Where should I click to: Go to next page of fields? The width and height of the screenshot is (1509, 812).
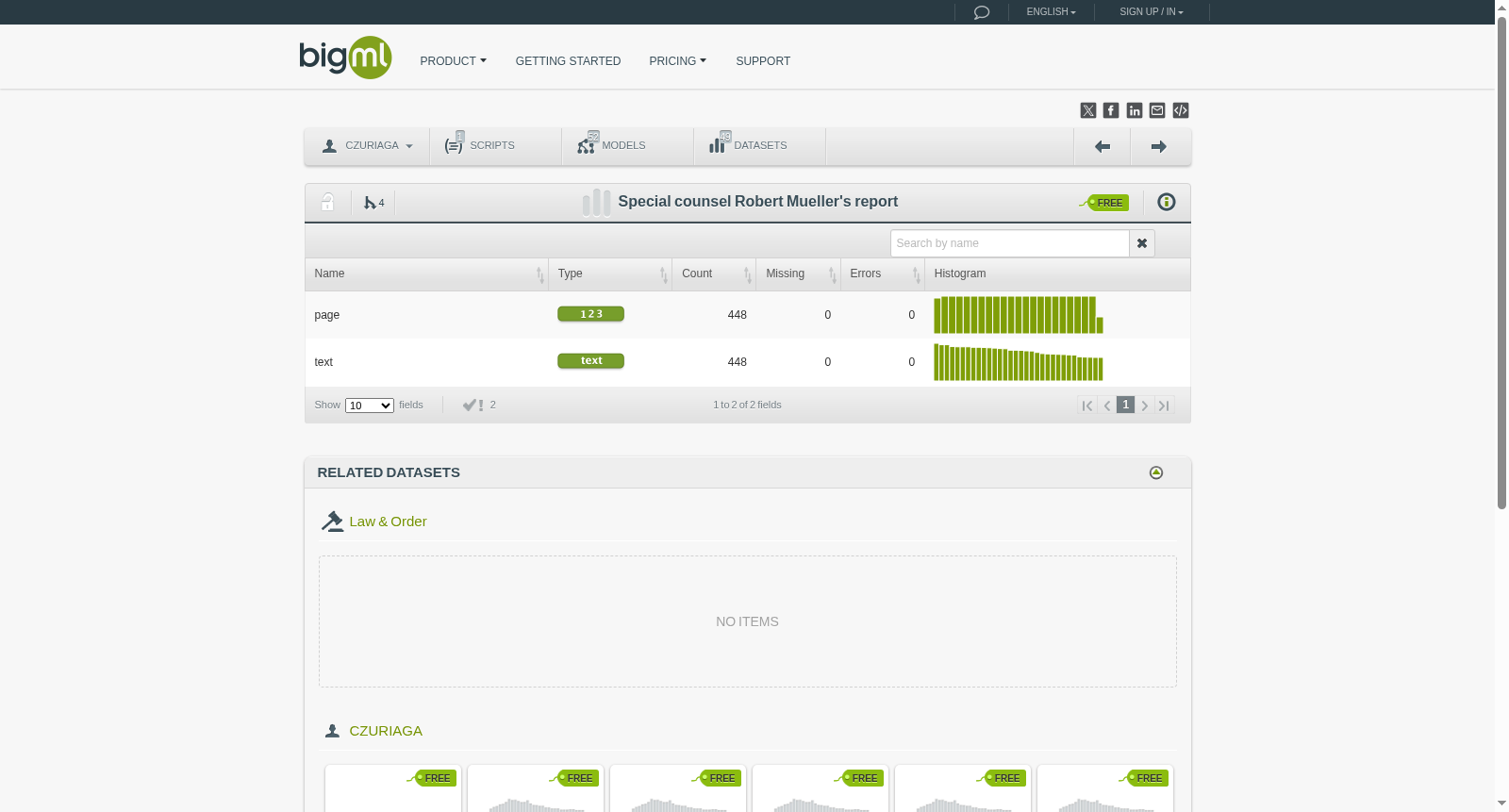point(1145,406)
